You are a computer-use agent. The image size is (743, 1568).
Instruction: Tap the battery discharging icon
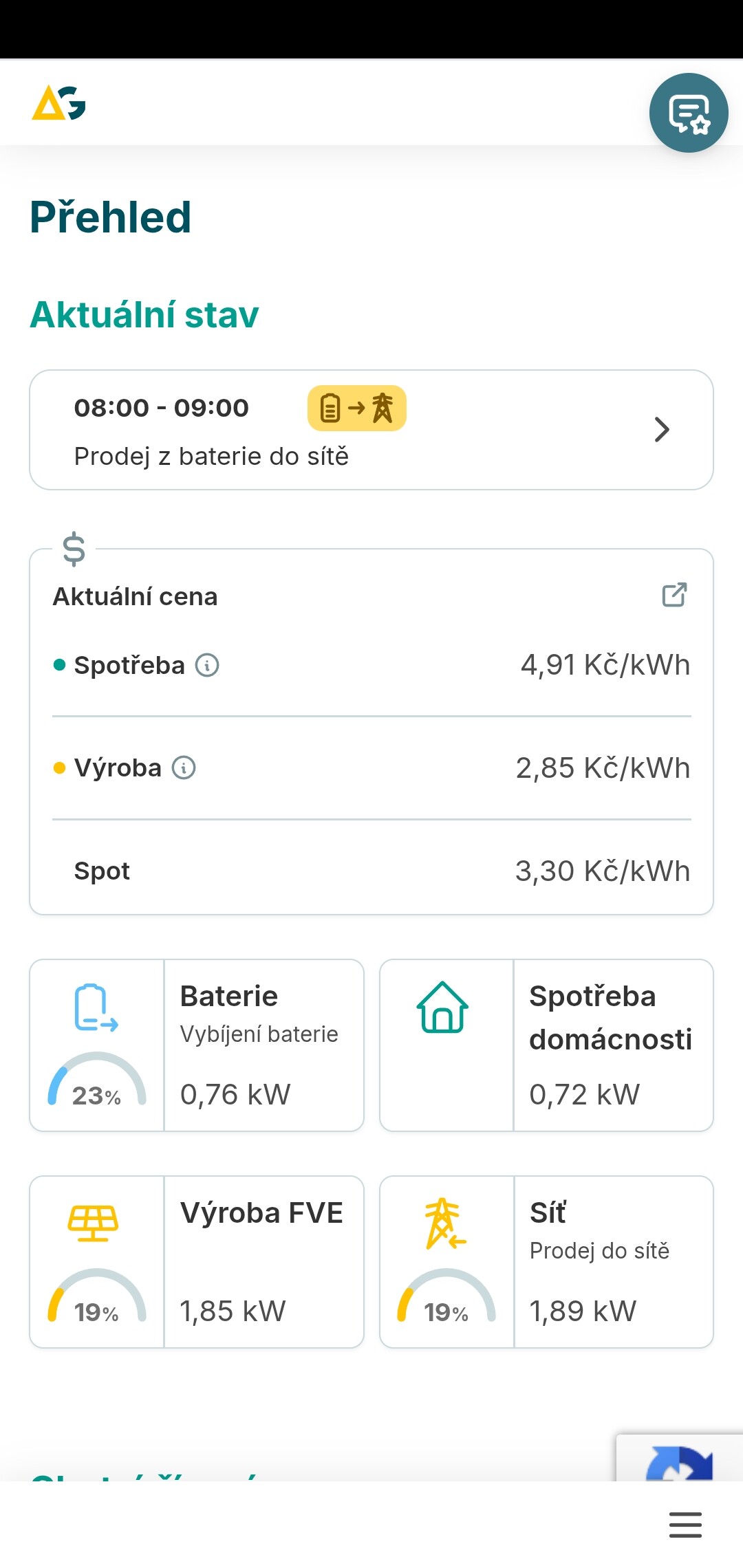pyautogui.click(x=96, y=1008)
